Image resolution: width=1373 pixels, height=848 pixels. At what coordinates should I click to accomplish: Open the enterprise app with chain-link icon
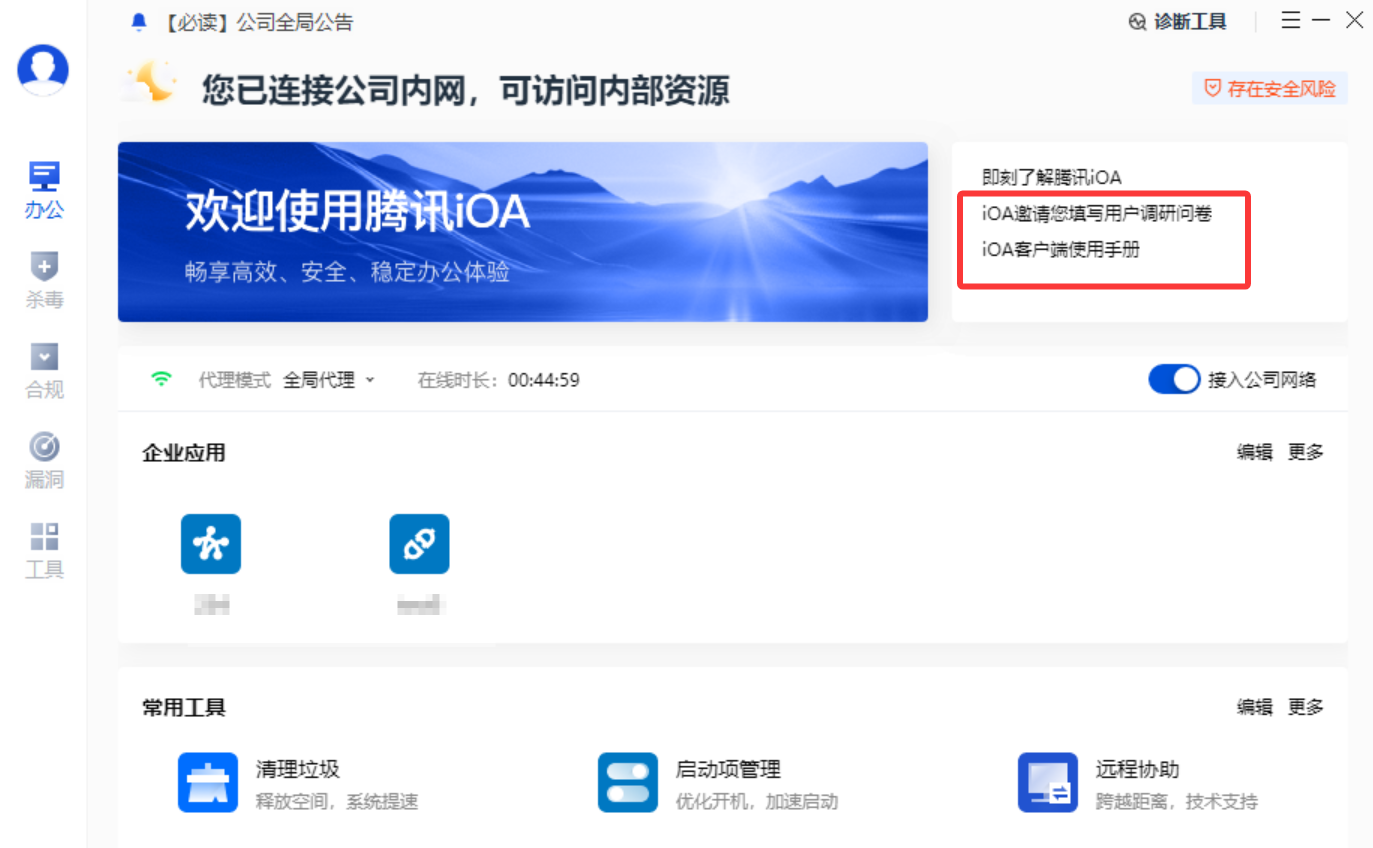pyautogui.click(x=419, y=544)
